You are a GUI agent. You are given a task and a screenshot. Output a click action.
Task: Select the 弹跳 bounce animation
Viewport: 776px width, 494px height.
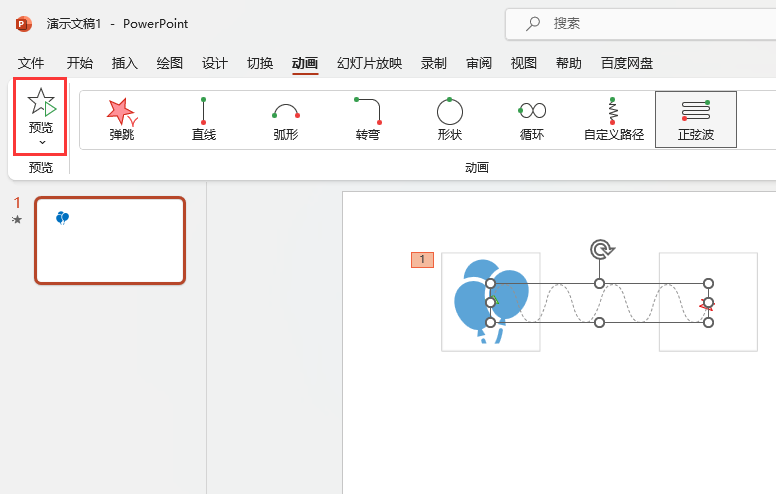121,119
